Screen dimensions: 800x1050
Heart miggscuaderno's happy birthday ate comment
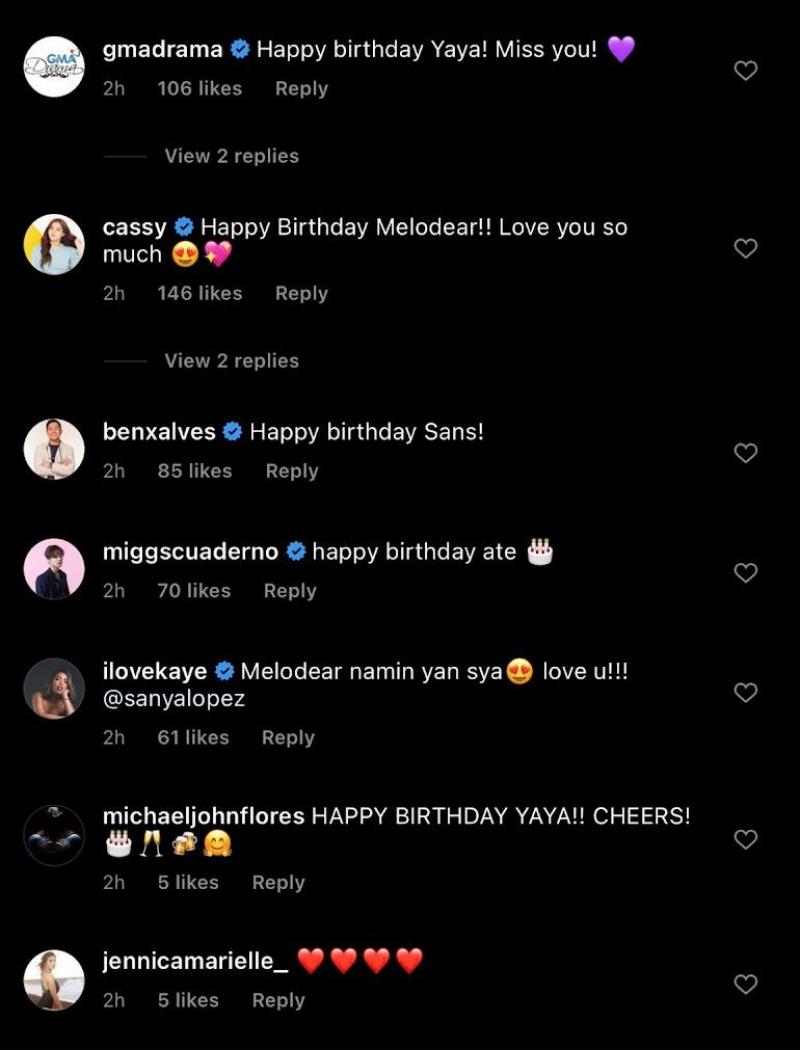(x=746, y=573)
